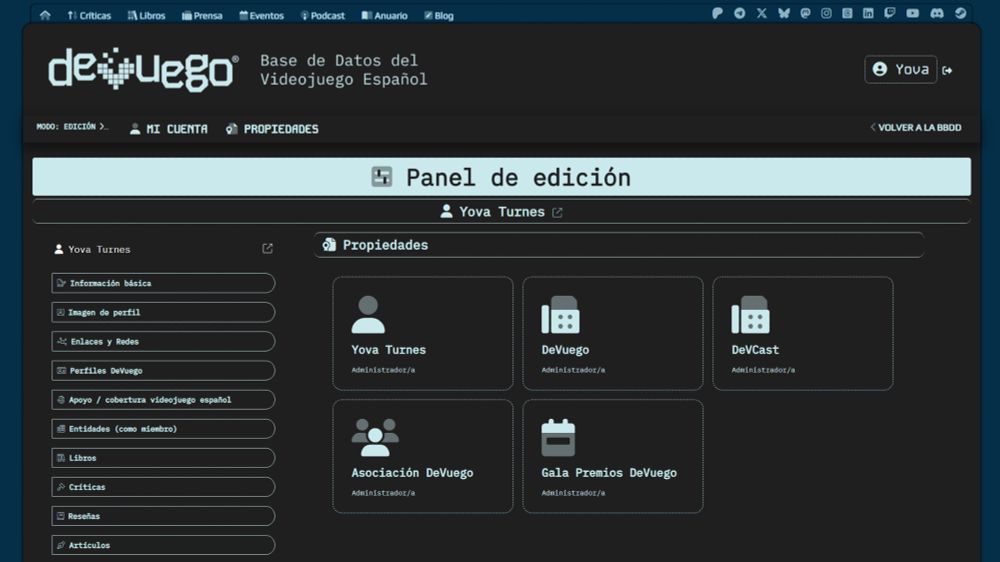
Task: Select the DeVuego property card title
Action: (x=565, y=350)
